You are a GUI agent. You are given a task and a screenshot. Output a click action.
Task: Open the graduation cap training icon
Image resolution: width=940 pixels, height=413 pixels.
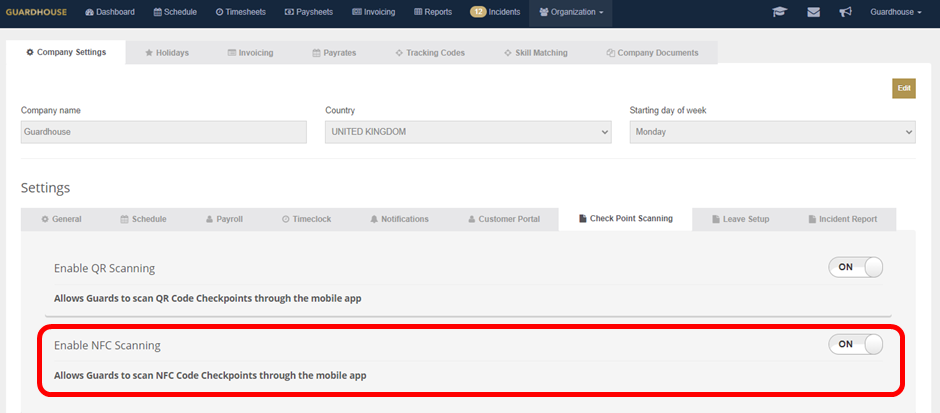point(779,12)
